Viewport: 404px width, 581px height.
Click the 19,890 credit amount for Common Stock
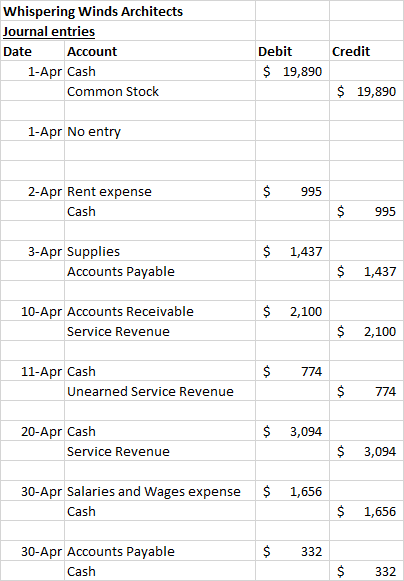(367, 91)
